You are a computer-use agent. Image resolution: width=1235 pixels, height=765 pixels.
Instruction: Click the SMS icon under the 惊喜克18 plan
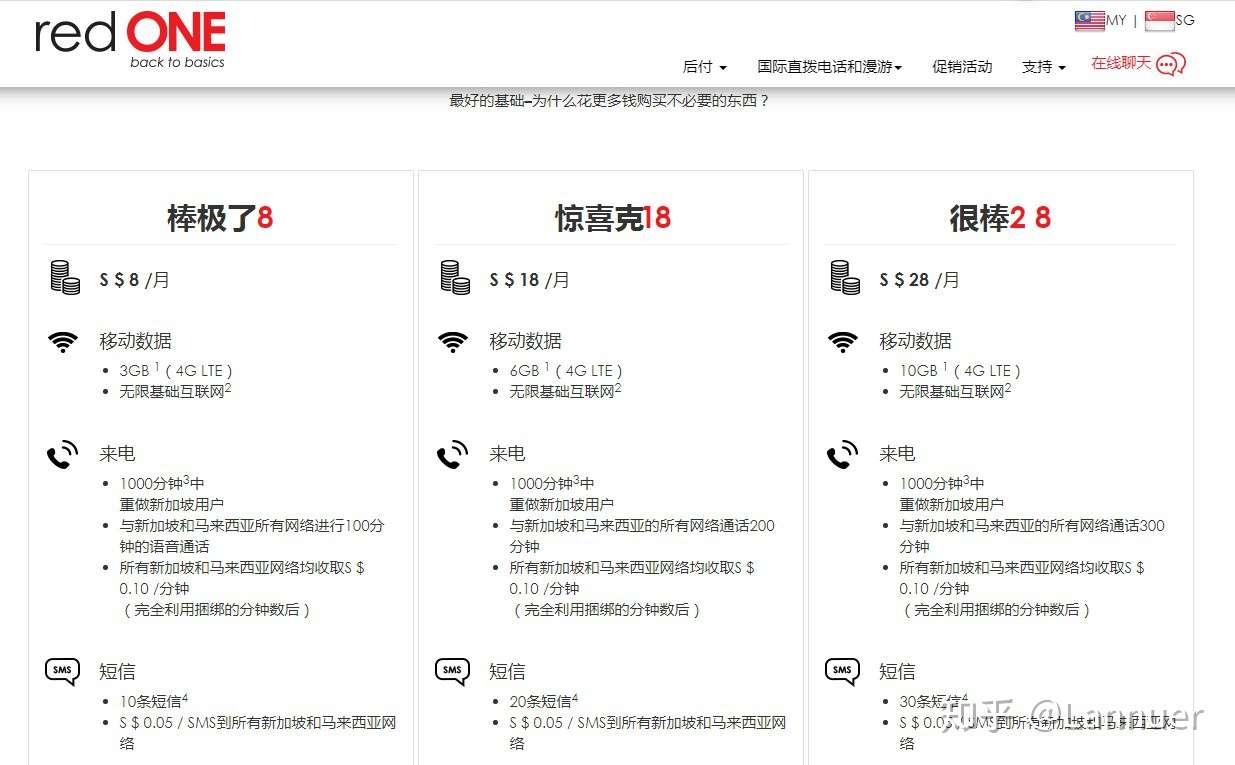pos(452,671)
